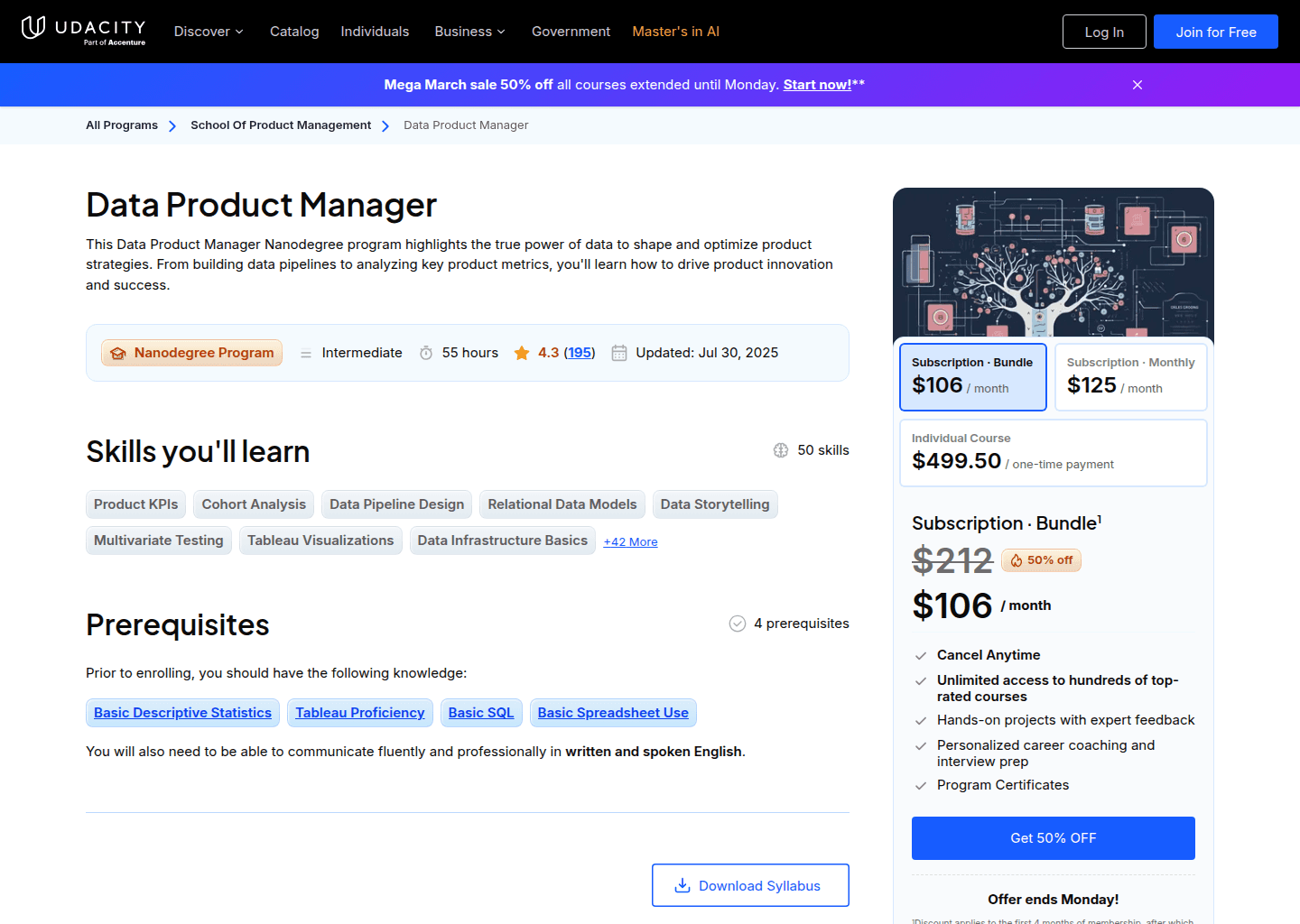This screenshot has height=924, width=1300.
Task: Select the Subscription Bundle pricing option
Action: (x=972, y=376)
